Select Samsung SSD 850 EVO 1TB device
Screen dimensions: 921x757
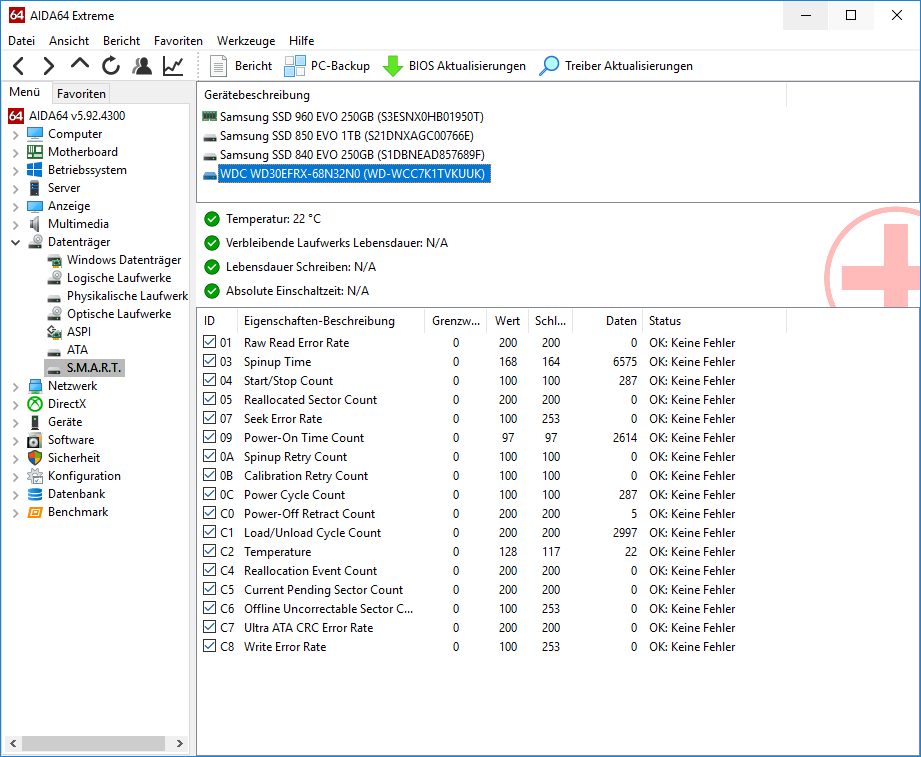click(347, 136)
